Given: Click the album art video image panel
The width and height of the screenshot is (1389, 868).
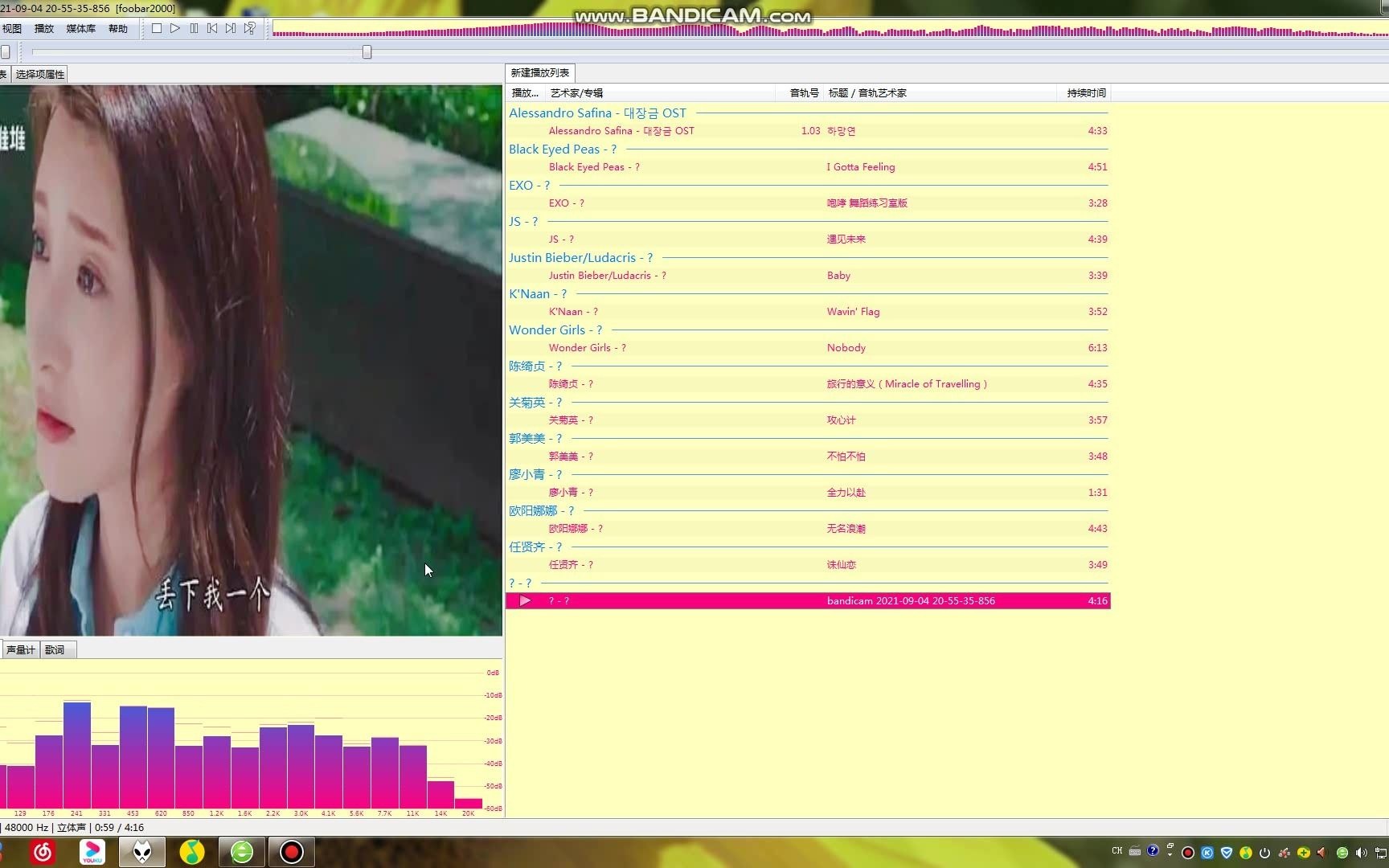Looking at the screenshot, I should 251,360.
